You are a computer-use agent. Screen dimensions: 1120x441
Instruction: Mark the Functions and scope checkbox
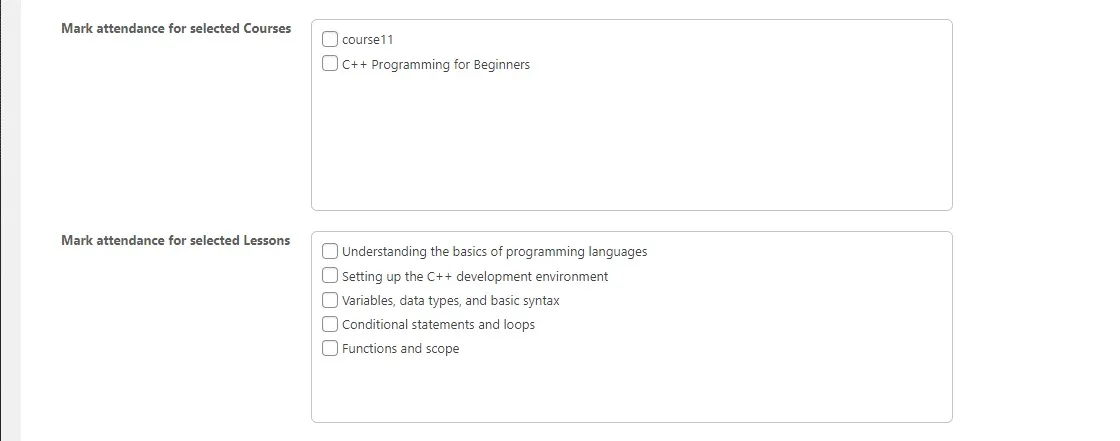(x=330, y=348)
